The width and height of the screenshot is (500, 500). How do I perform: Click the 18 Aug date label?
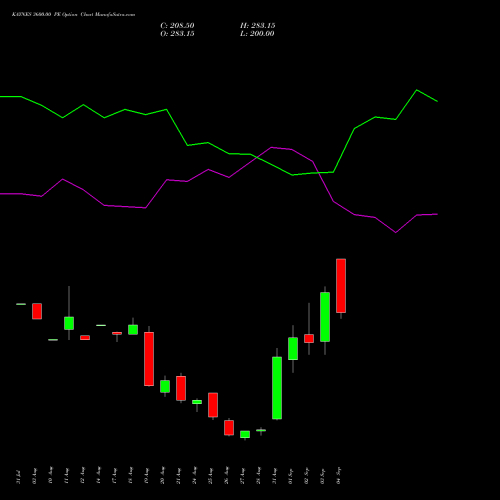pyautogui.click(x=131, y=476)
